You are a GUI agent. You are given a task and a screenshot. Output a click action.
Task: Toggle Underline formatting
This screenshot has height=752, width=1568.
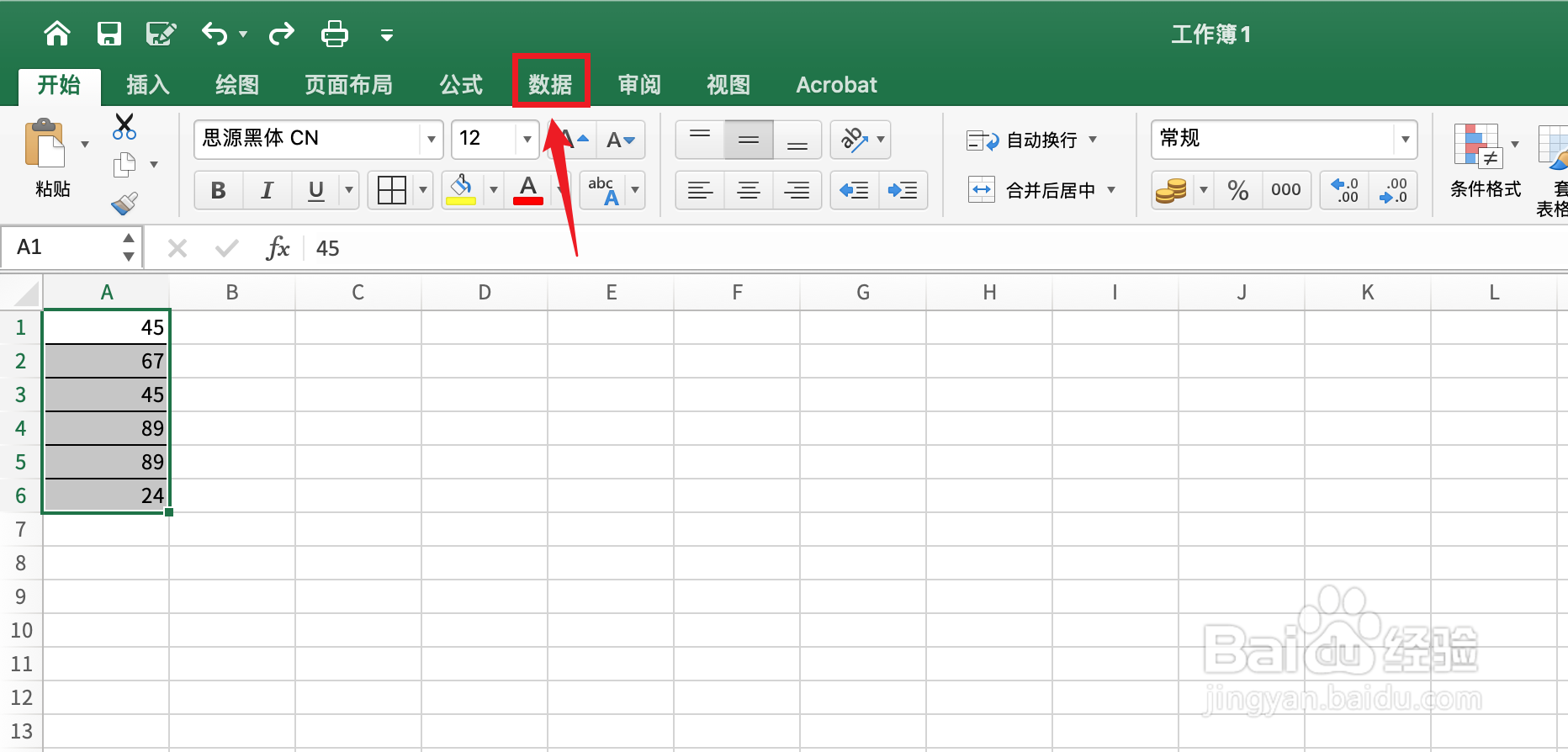tap(316, 190)
